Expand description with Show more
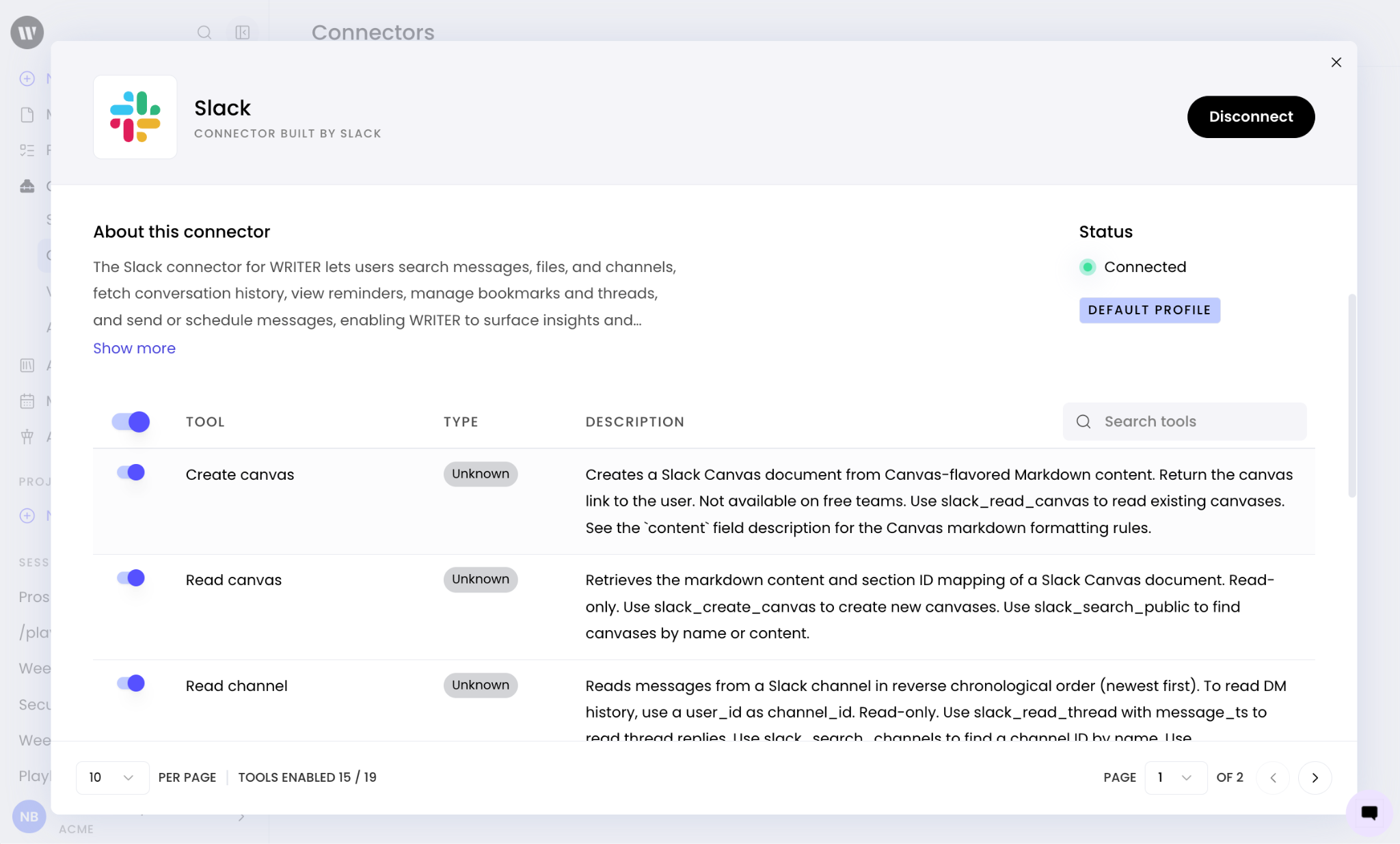Screen dimensions: 1400x844 point(134,349)
